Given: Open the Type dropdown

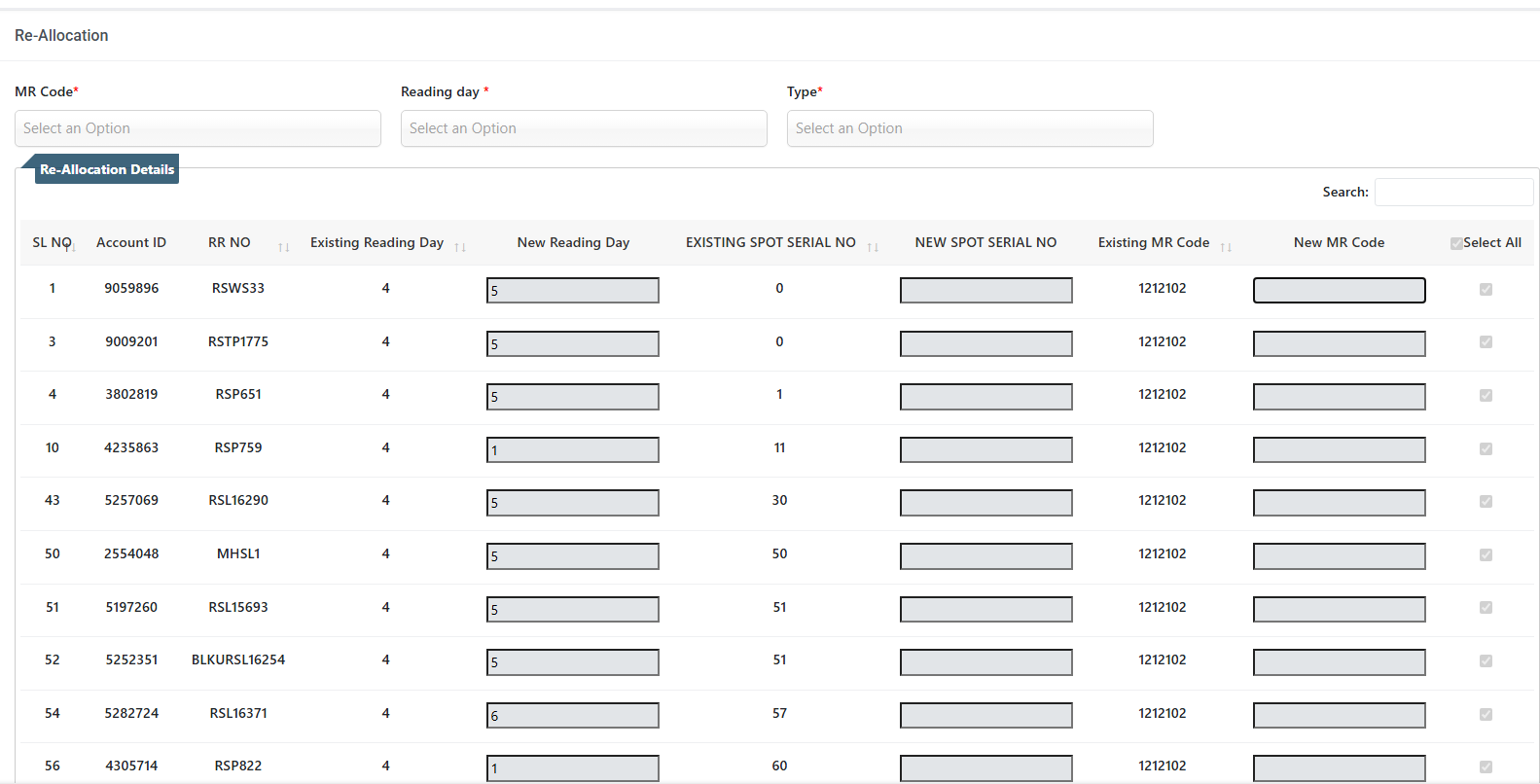Looking at the screenshot, I should [970, 128].
